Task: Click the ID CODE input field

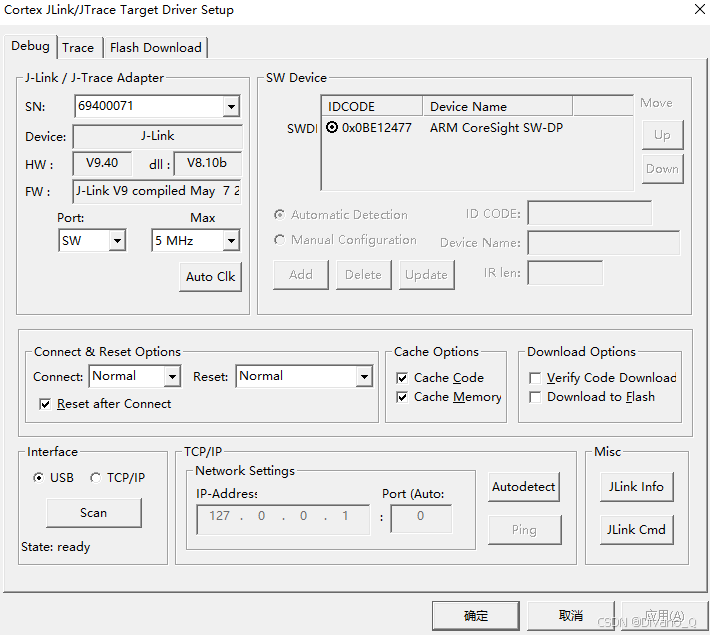Action: pyautogui.click(x=590, y=213)
